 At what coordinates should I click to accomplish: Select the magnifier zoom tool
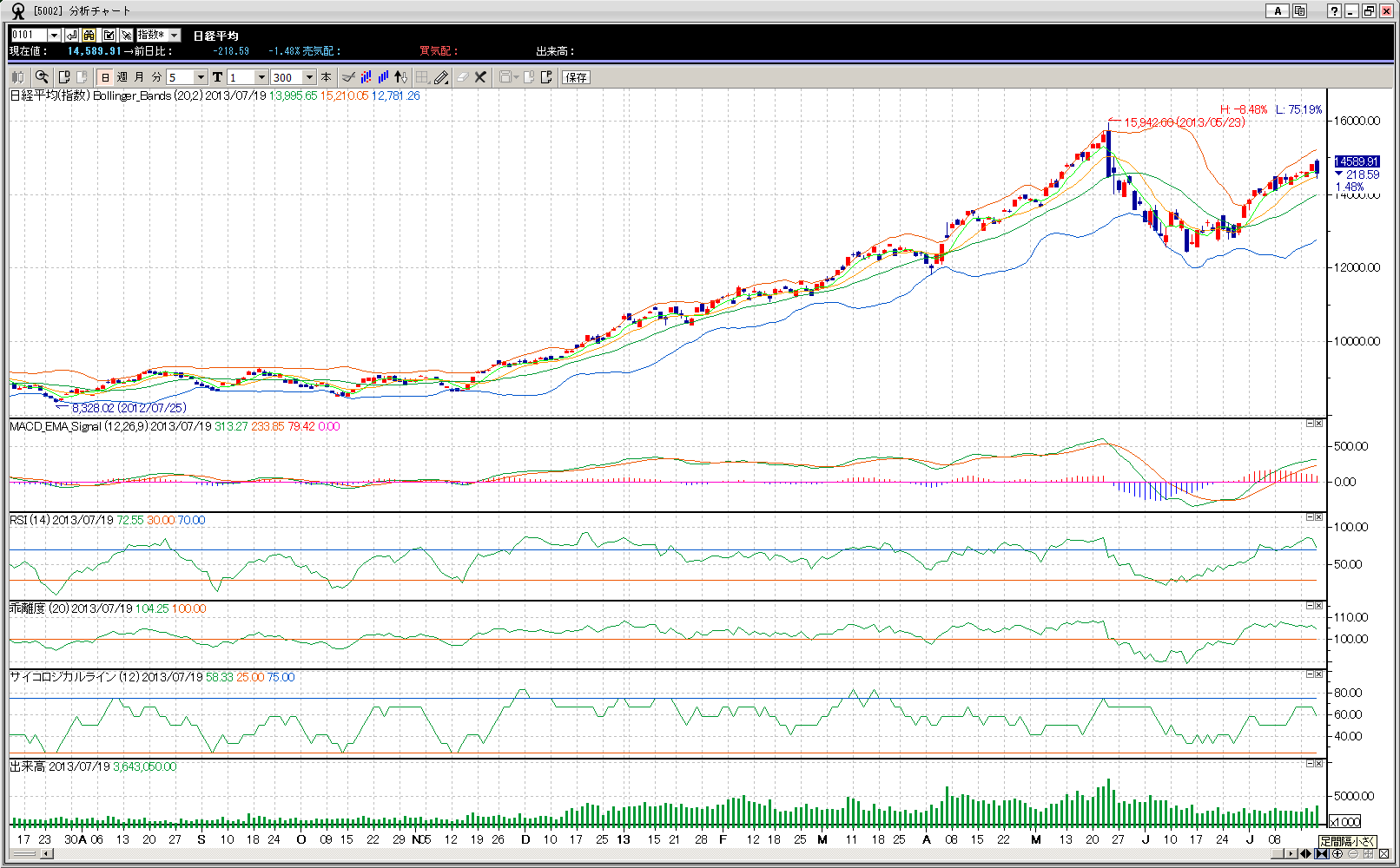(42, 77)
